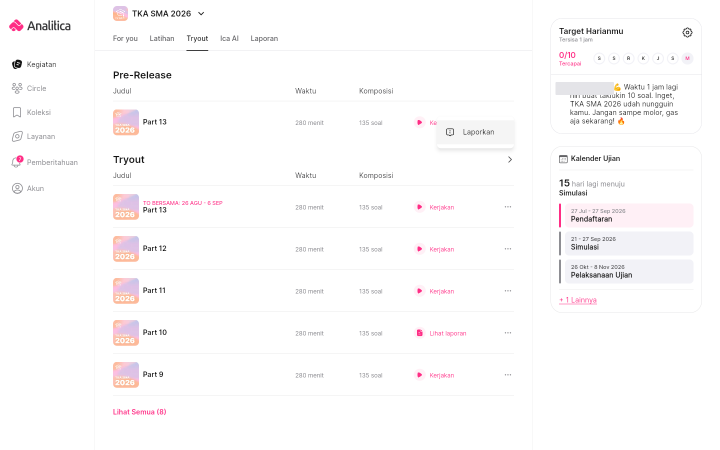Click the Kalender Ujian calendar icon

(563, 159)
